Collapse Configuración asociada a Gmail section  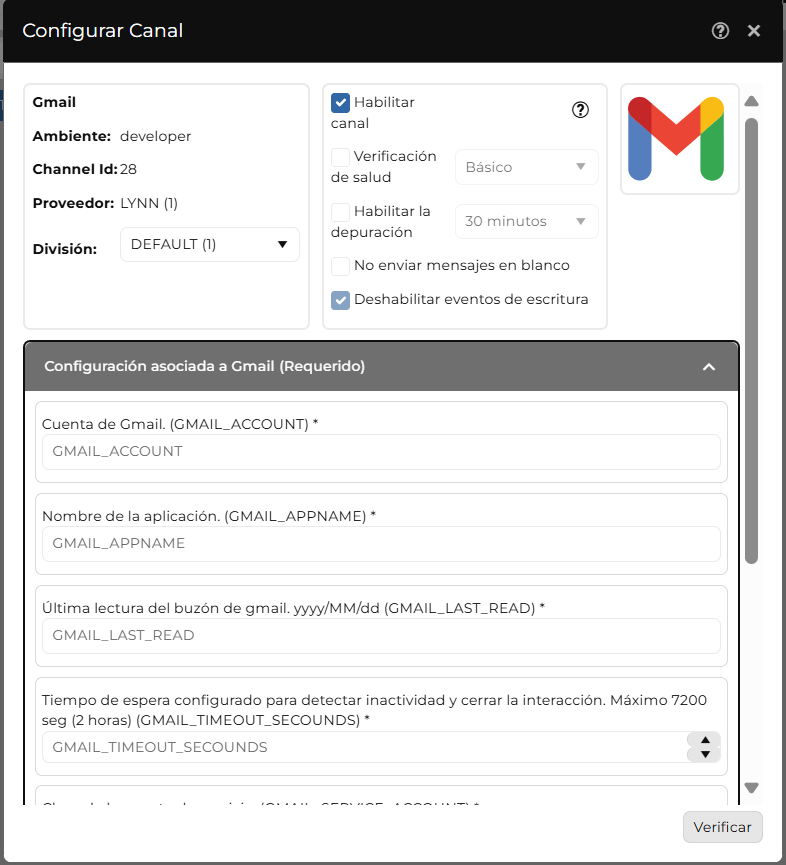[x=709, y=367]
